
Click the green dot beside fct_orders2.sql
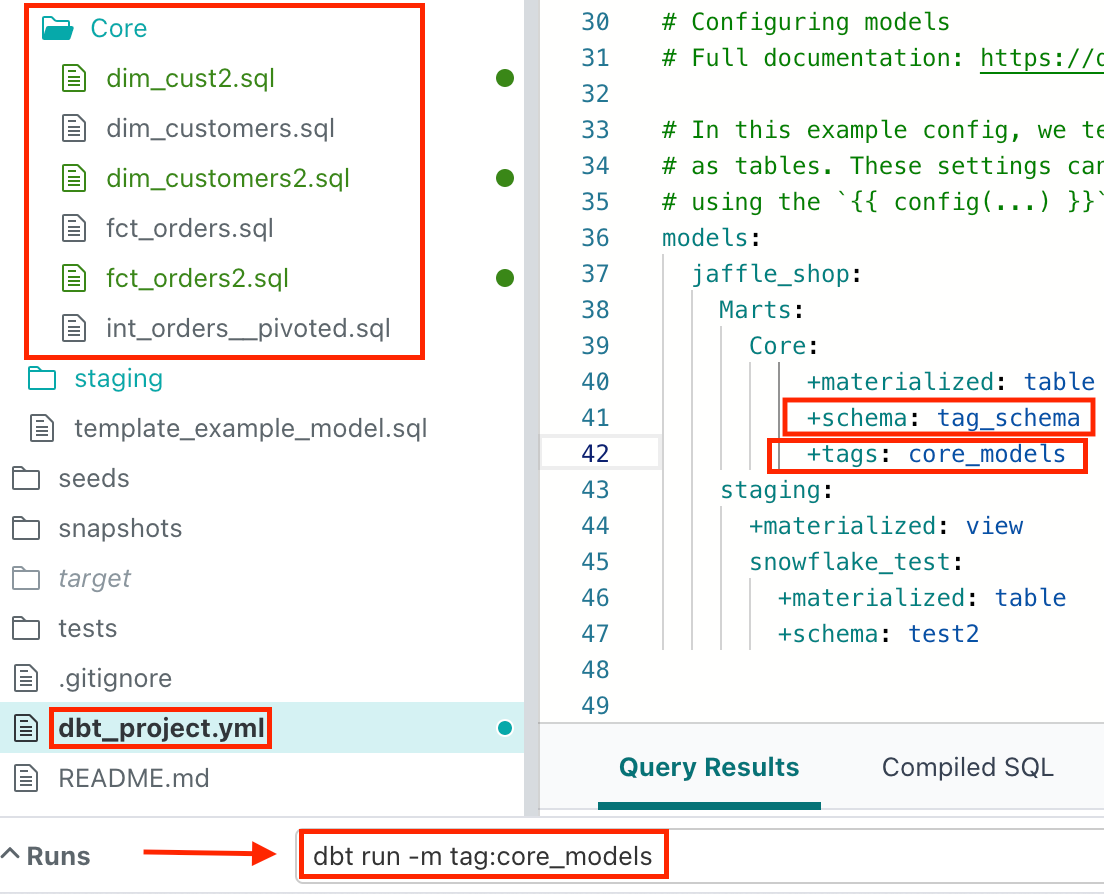click(x=505, y=278)
